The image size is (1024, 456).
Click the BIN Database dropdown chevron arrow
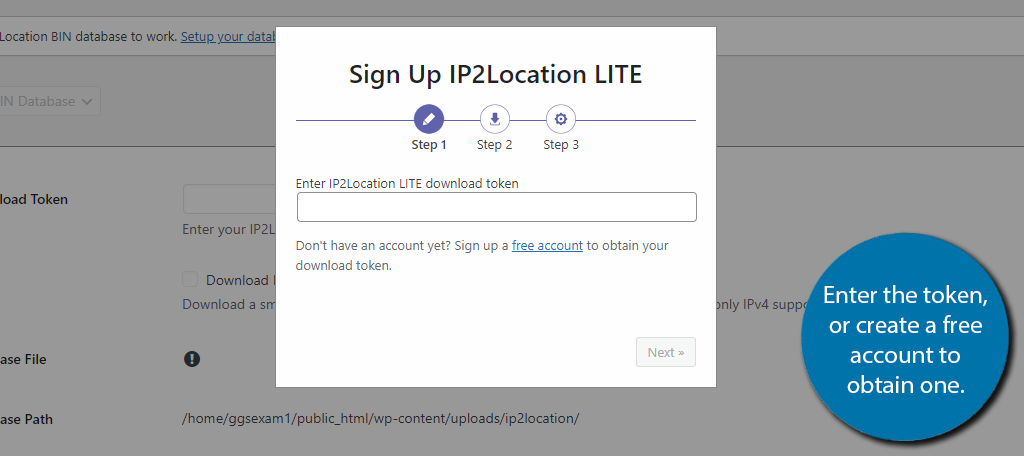coord(88,102)
